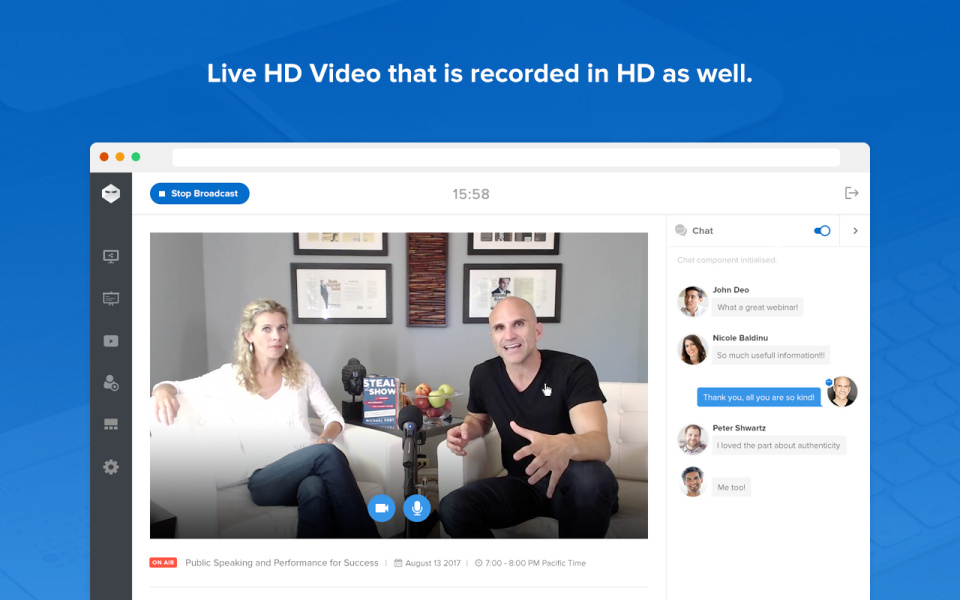Open the presentation whiteboard panel
Viewport: 960px width, 600px height.
(110, 298)
